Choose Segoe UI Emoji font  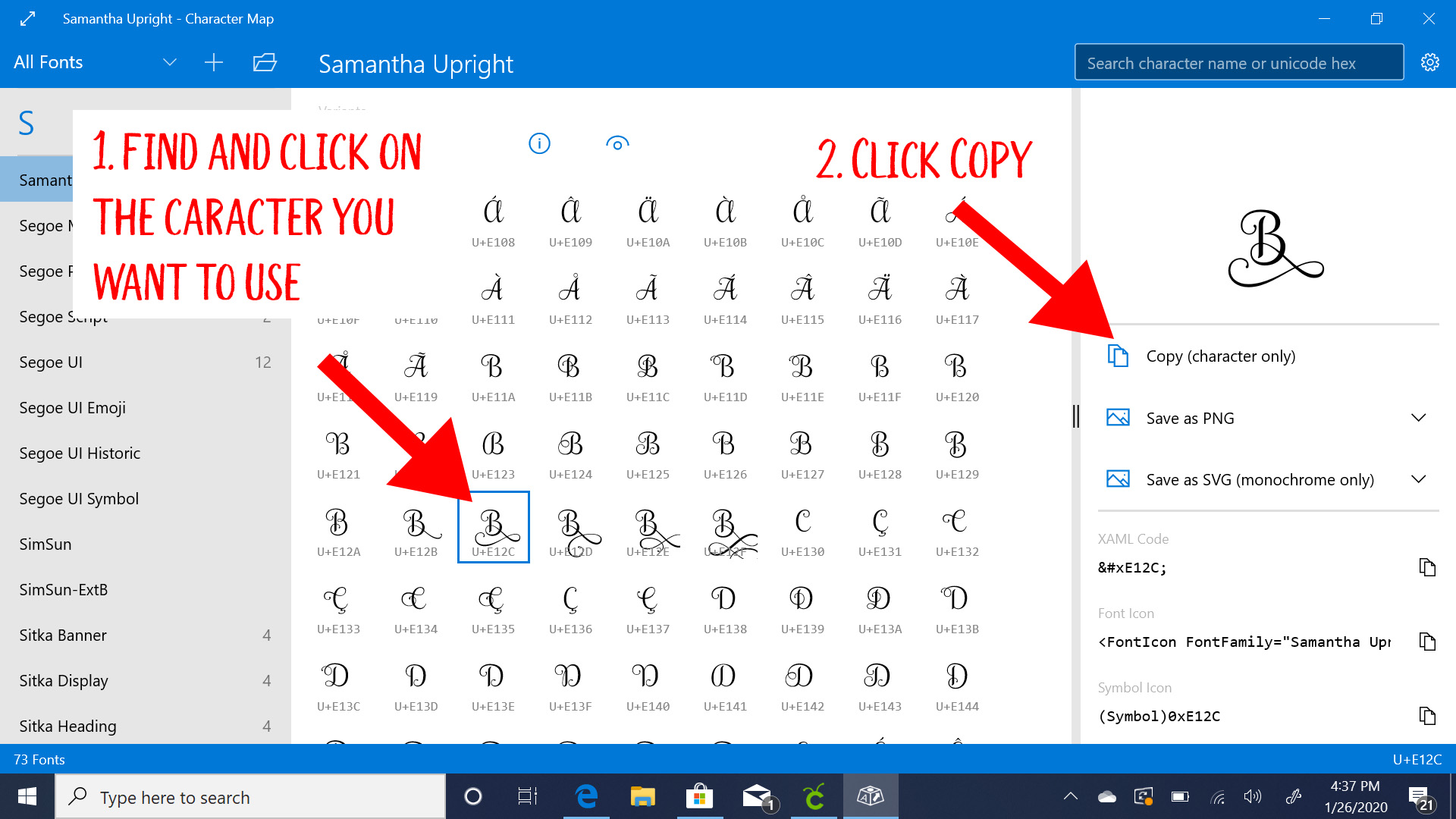(145, 407)
